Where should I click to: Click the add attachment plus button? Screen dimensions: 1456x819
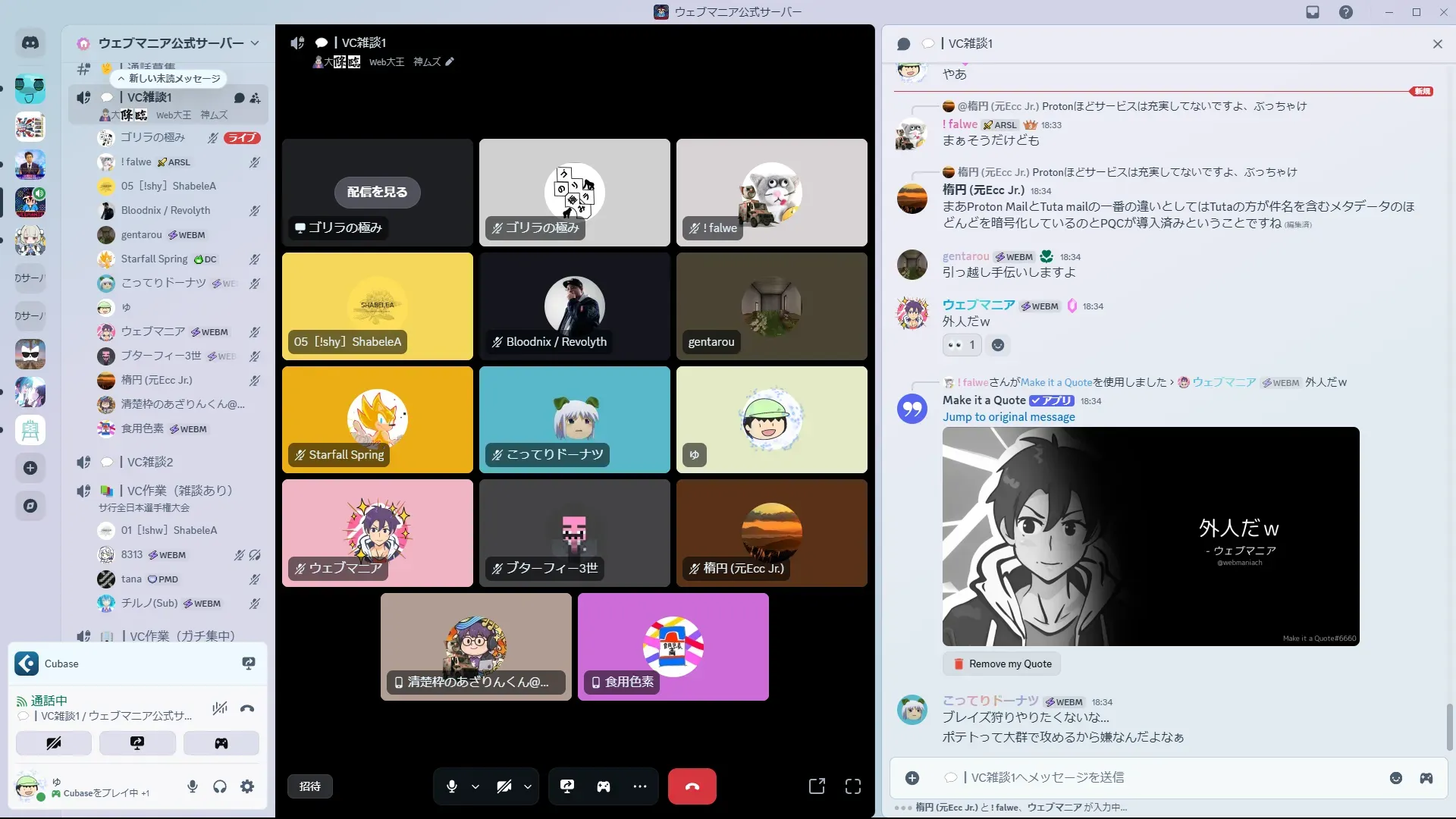click(x=912, y=778)
